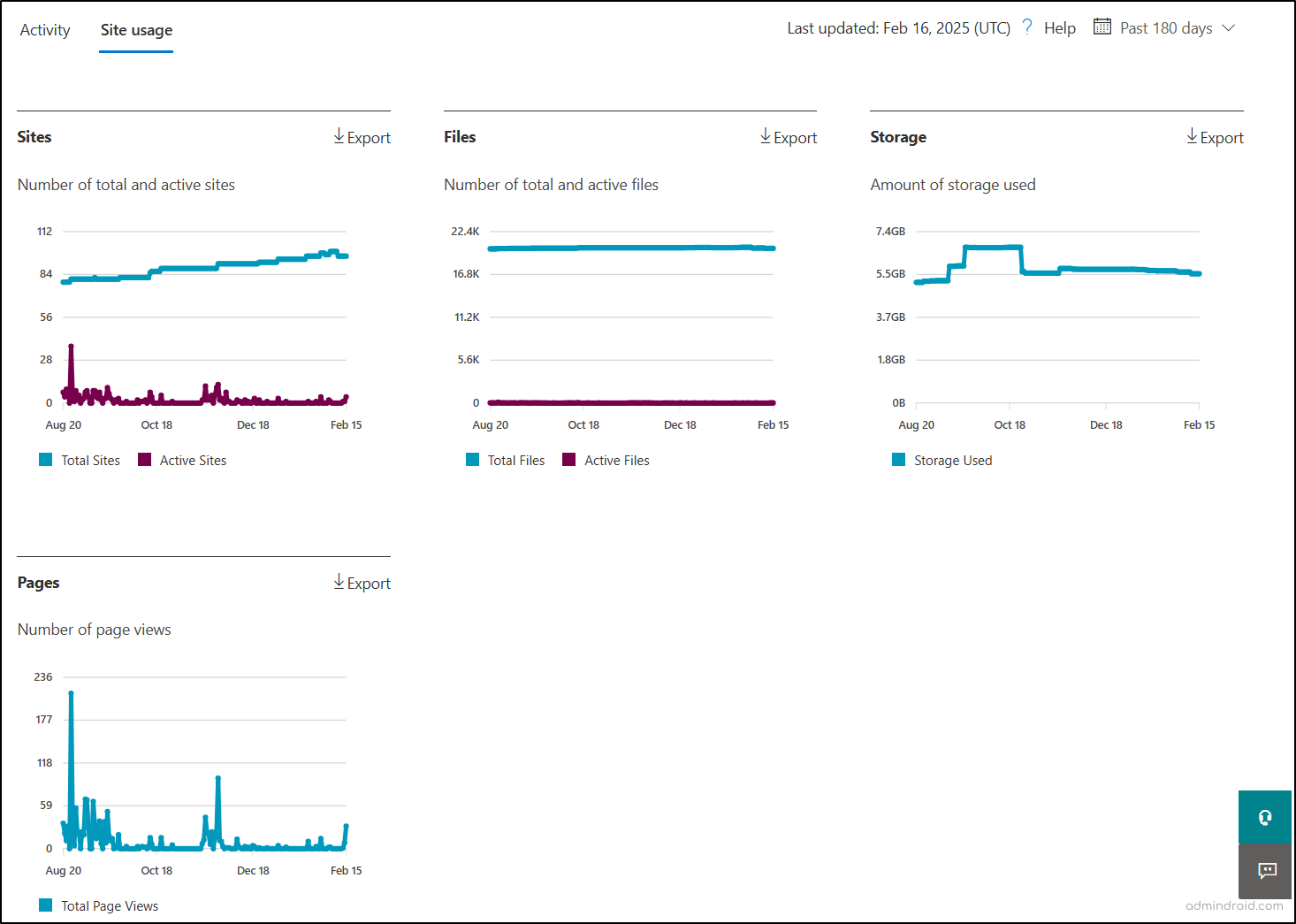Click the download icon beside Sites Export
This screenshot has height=924, width=1296.
click(x=339, y=136)
